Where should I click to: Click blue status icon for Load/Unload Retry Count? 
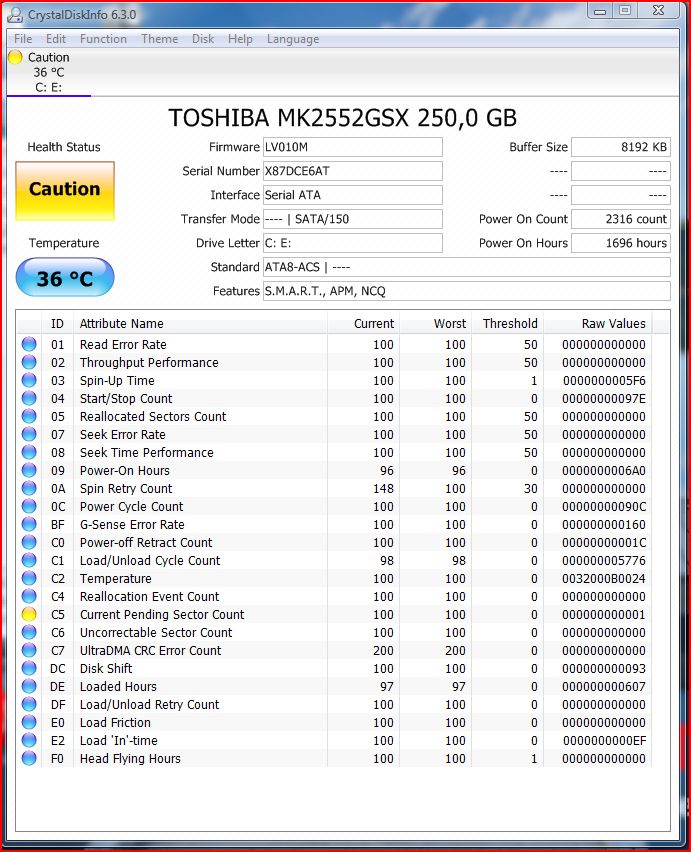coord(29,704)
